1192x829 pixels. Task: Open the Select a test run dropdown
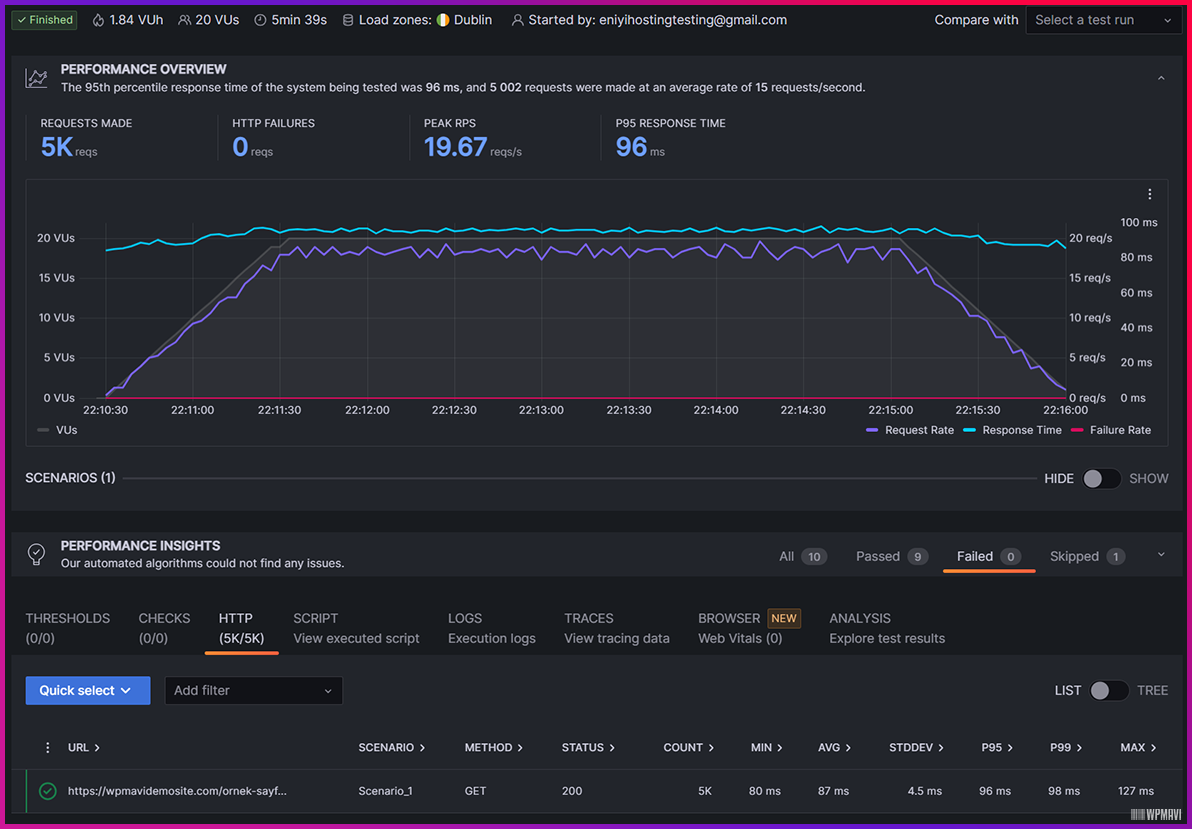coord(1103,21)
